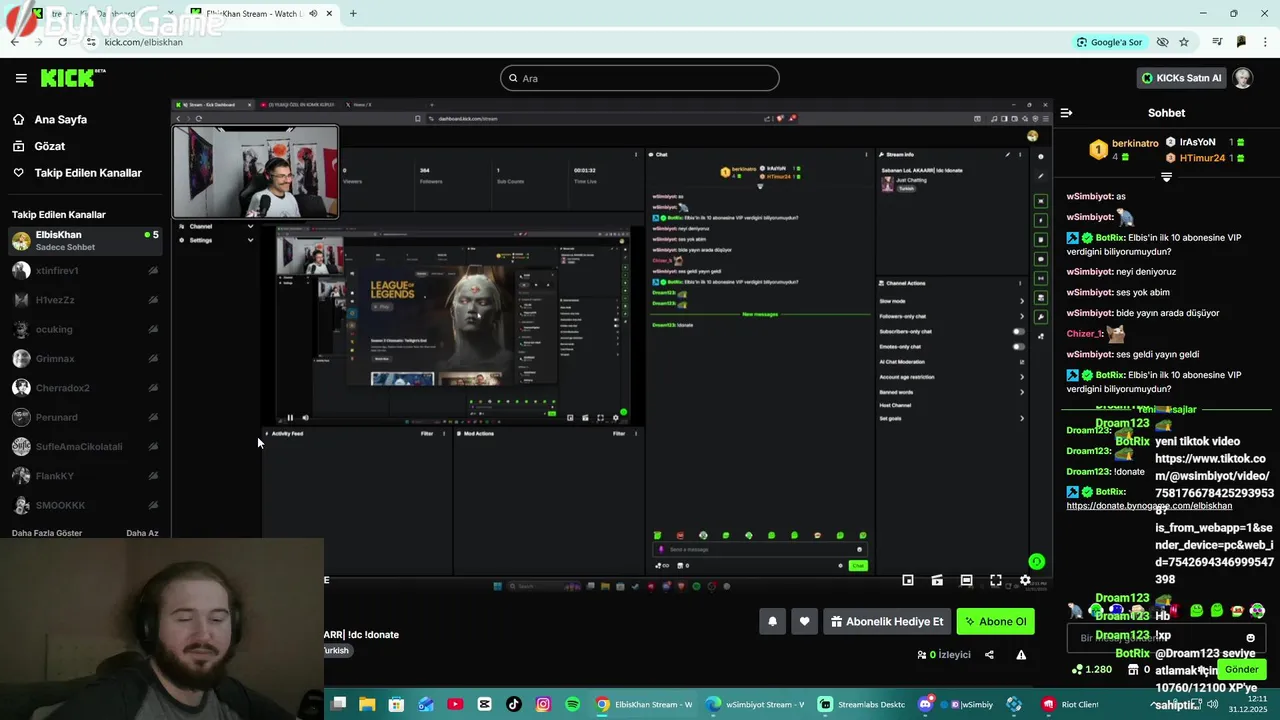The image size is (1280, 720).
Task: Select ElbisKhan in followed channels
Action: pyautogui.click(x=85, y=241)
